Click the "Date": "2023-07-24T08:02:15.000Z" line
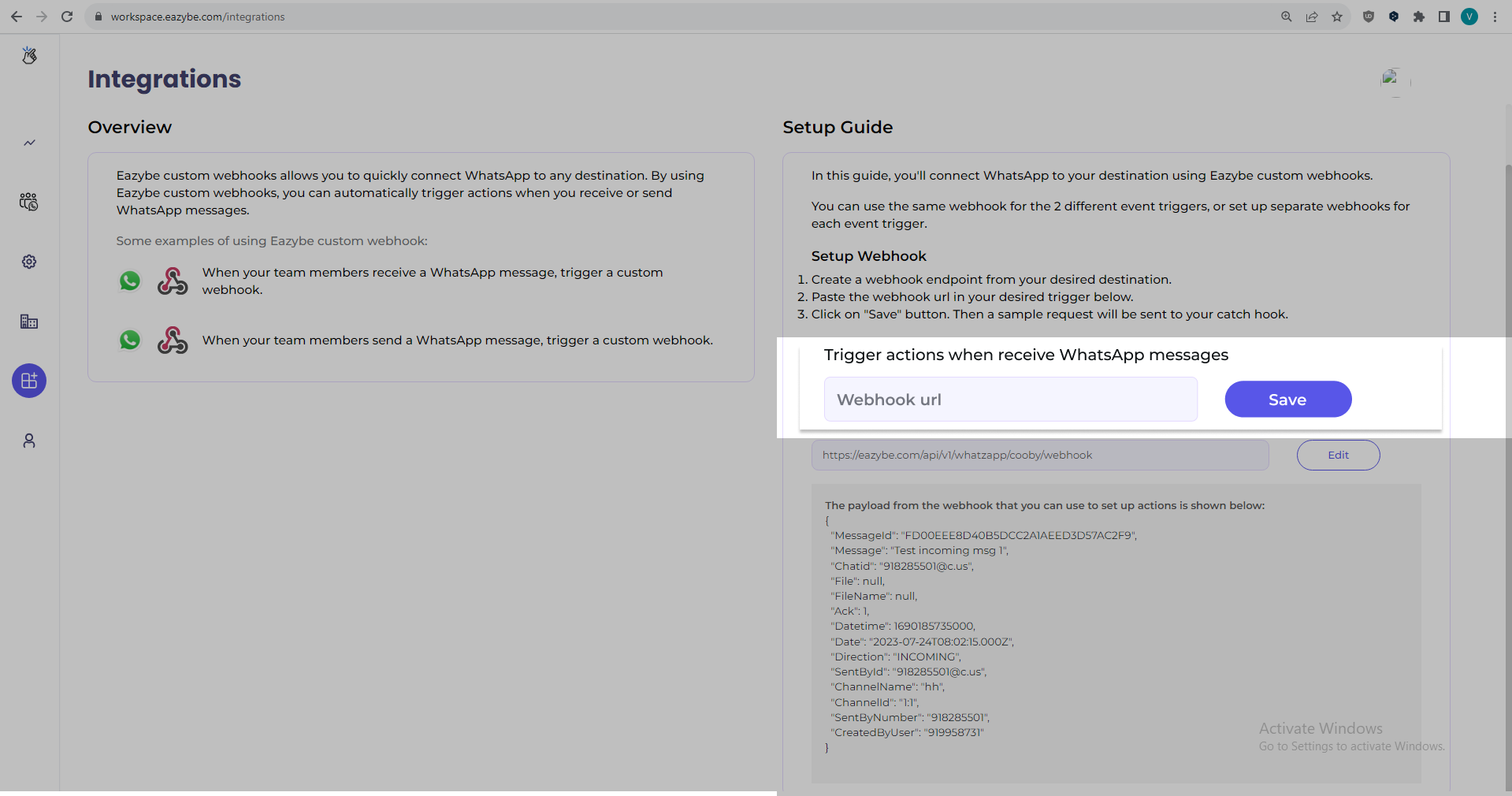Screen dimensions: 1512x796 pyautogui.click(x=922, y=642)
